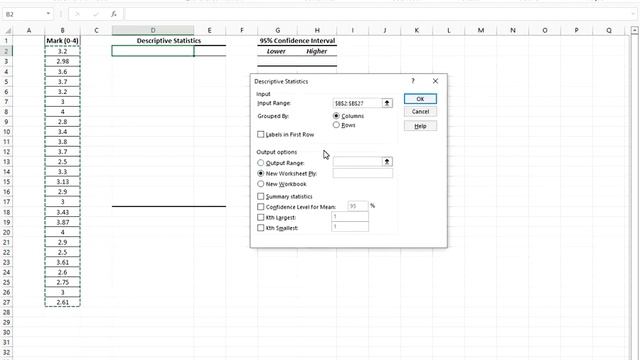This screenshot has width=640, height=360.
Task: Click the Select All corner triangle
Action: coord(7,31)
